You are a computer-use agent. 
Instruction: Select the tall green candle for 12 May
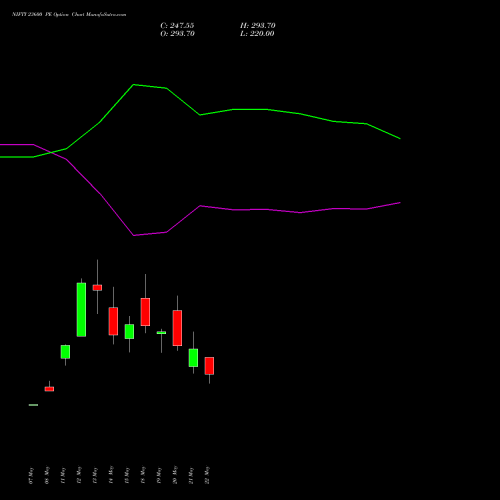coord(81,310)
